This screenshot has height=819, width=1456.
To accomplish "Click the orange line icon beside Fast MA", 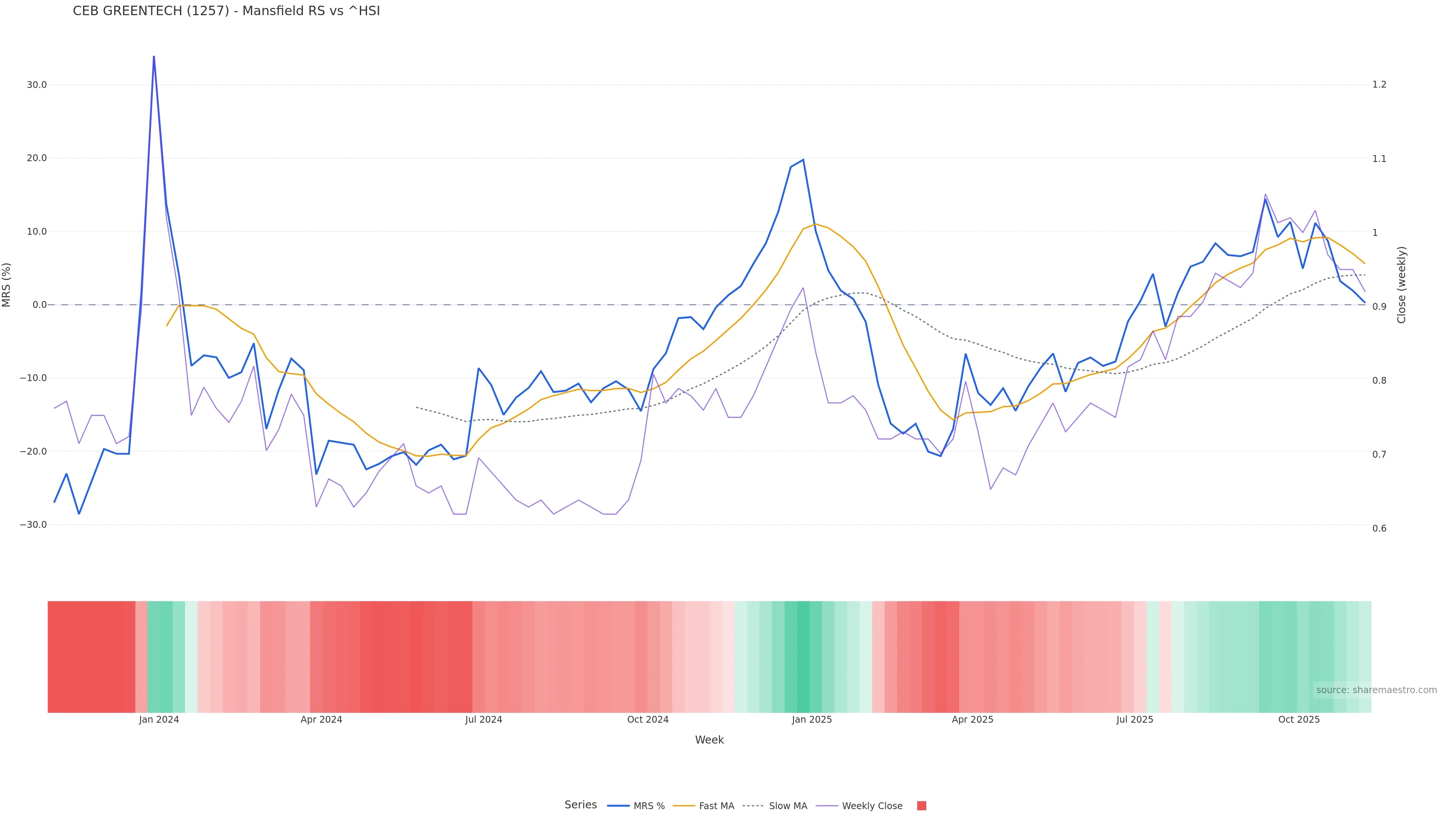I will point(684,806).
